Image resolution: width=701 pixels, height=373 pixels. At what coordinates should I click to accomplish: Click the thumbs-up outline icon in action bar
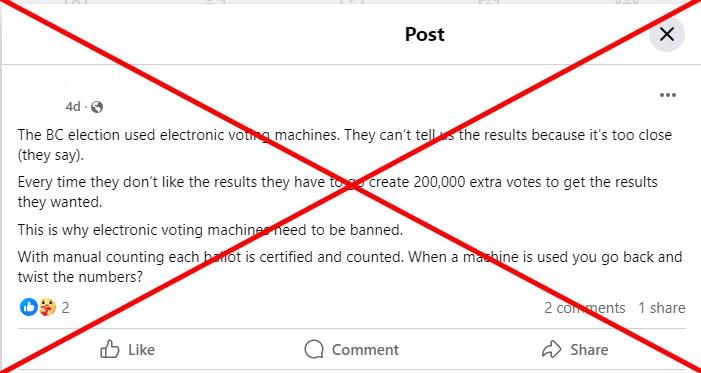110,349
